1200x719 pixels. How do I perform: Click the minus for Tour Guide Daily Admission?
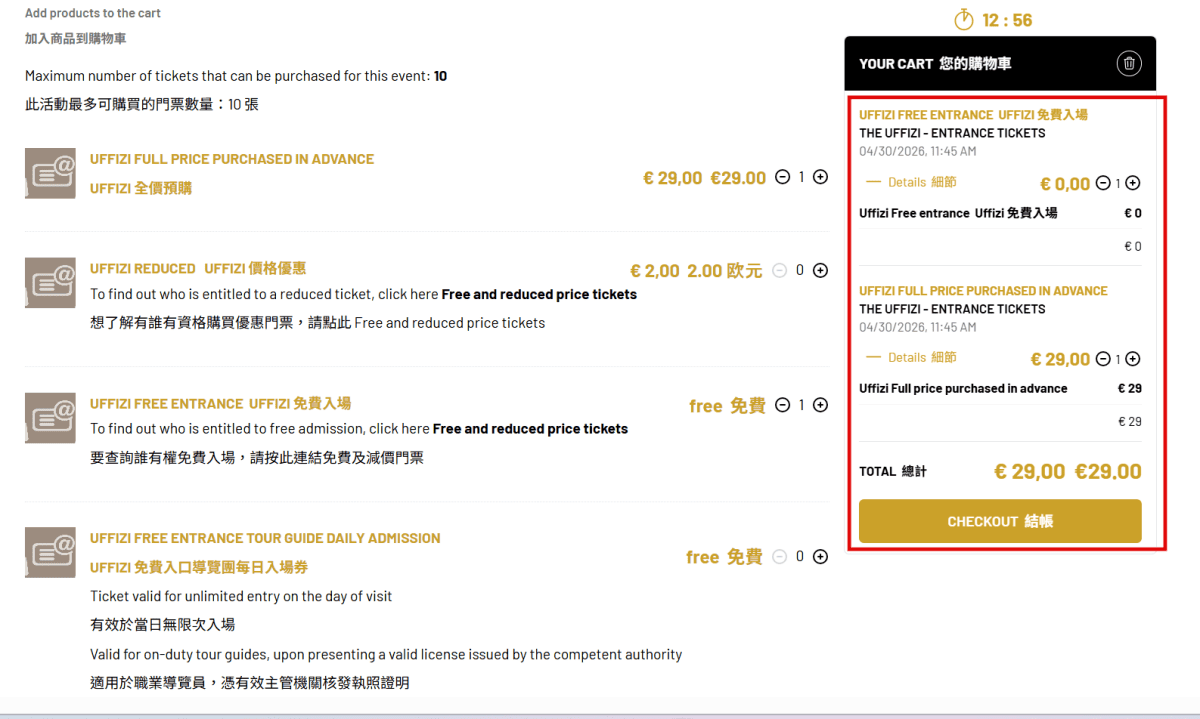coord(781,557)
